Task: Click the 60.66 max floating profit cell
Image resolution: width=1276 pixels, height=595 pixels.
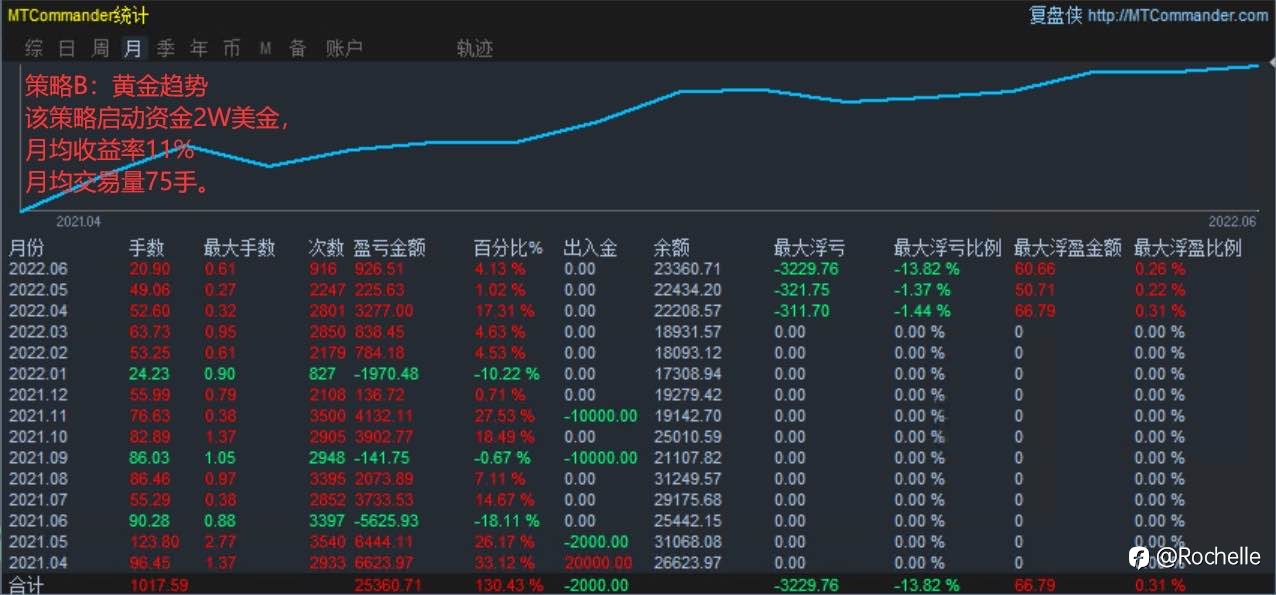Action: click(x=1034, y=269)
